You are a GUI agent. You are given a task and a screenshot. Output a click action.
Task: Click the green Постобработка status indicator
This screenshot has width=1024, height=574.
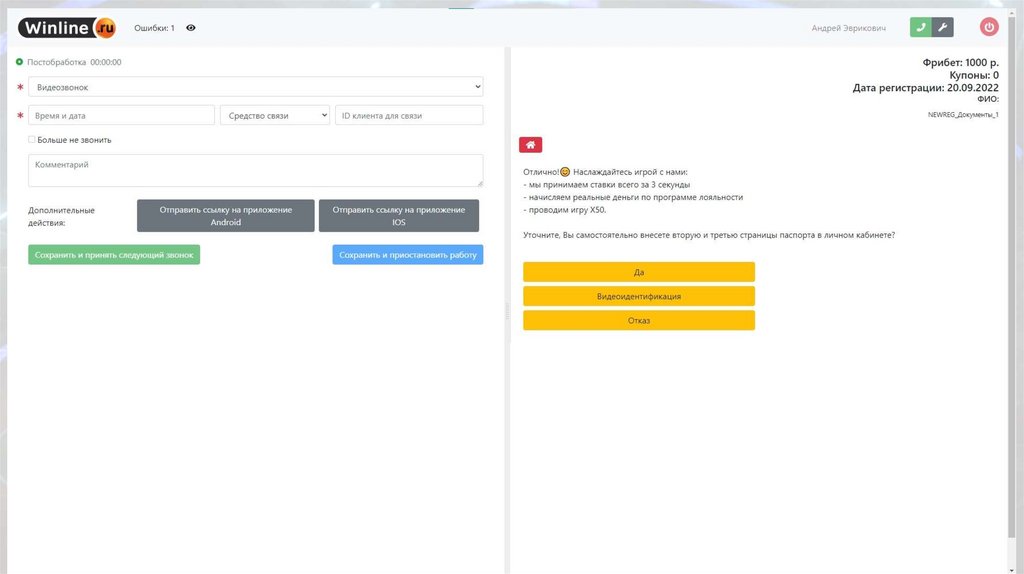[19, 62]
